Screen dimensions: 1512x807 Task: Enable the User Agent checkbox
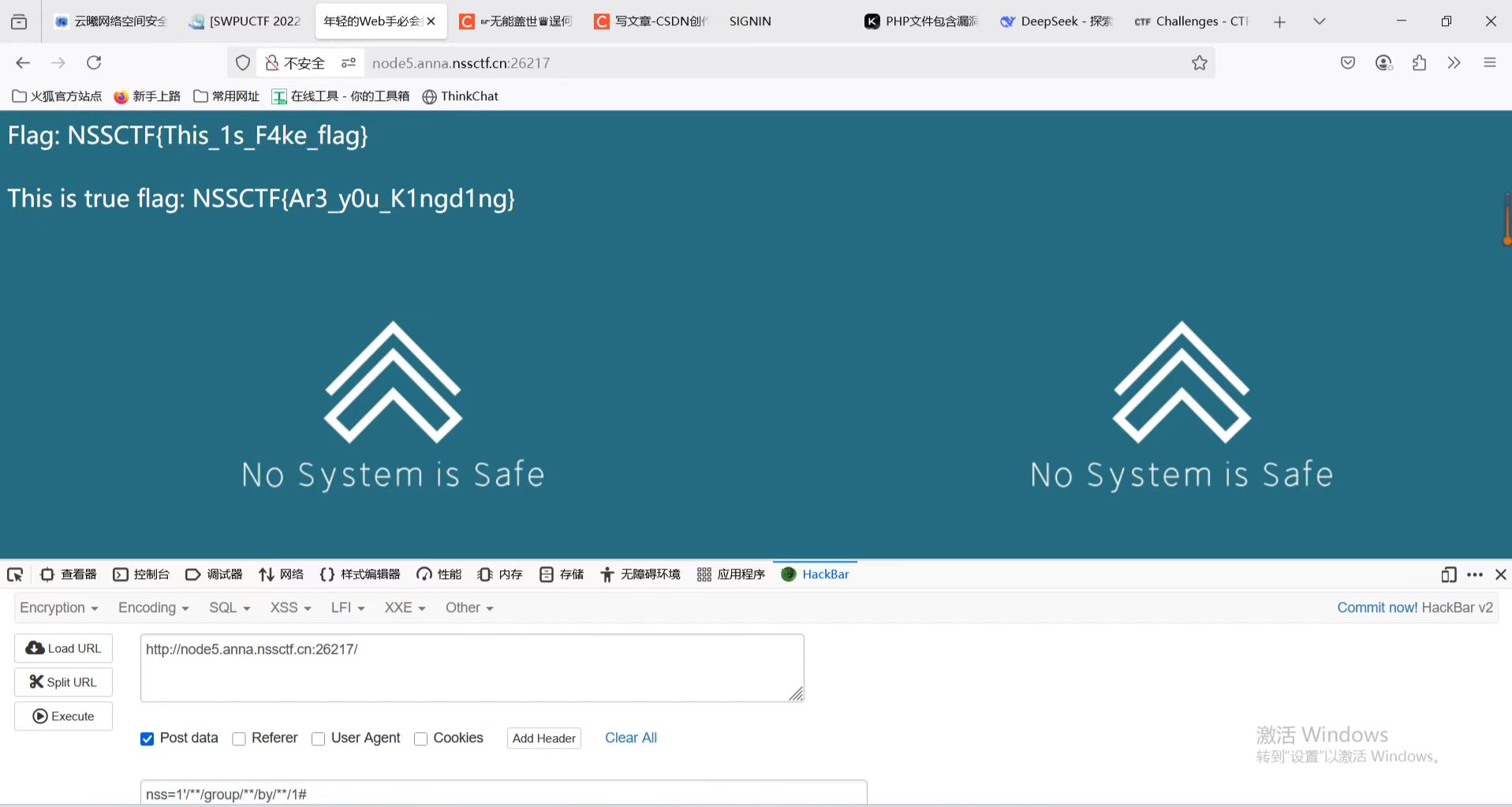pos(318,738)
